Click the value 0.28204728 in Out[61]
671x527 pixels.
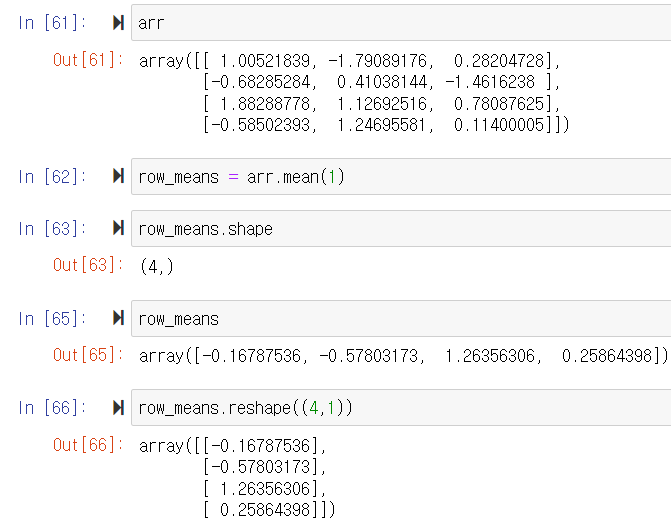[499, 61]
